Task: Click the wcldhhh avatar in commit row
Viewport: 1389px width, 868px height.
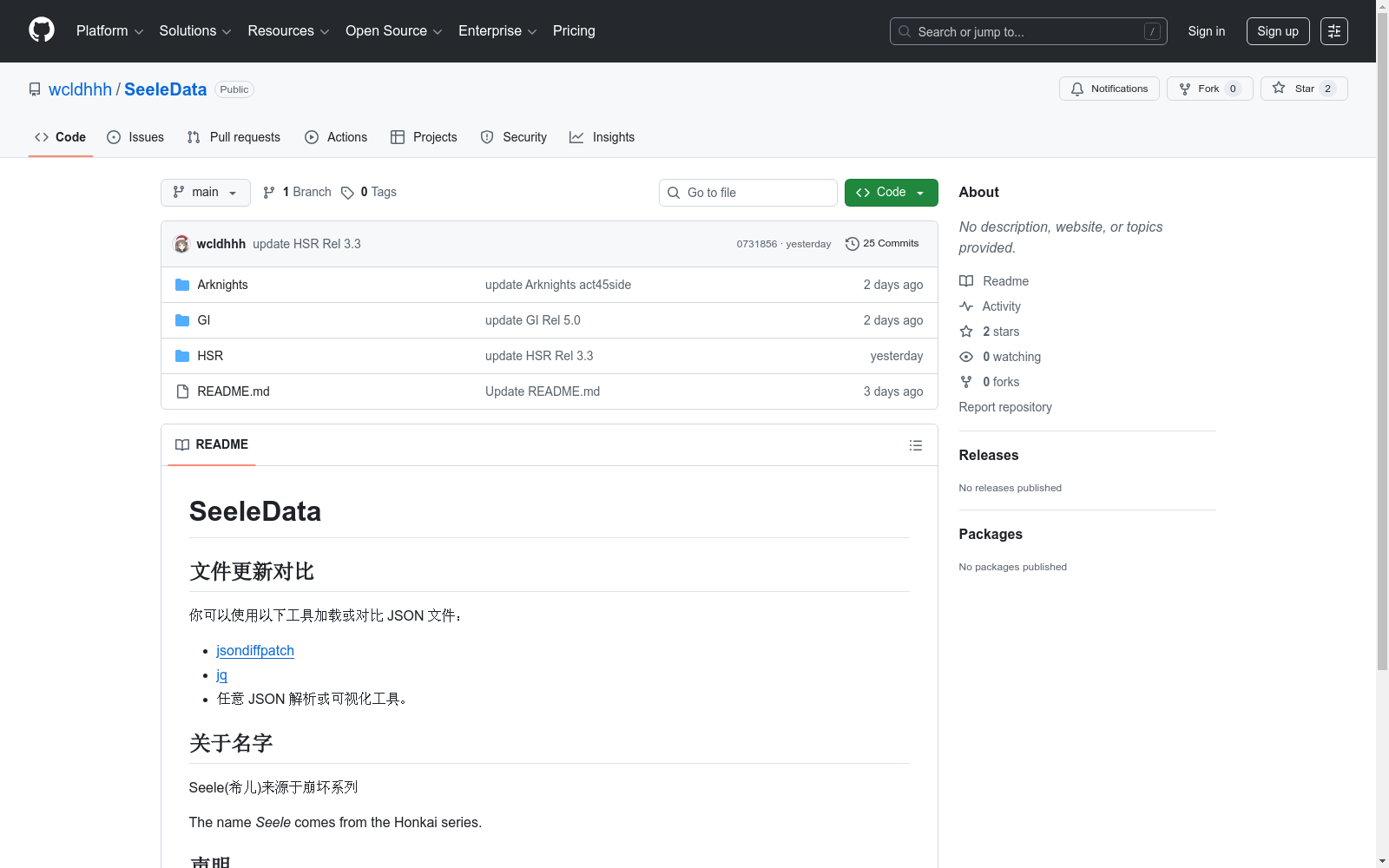Action: point(181,244)
